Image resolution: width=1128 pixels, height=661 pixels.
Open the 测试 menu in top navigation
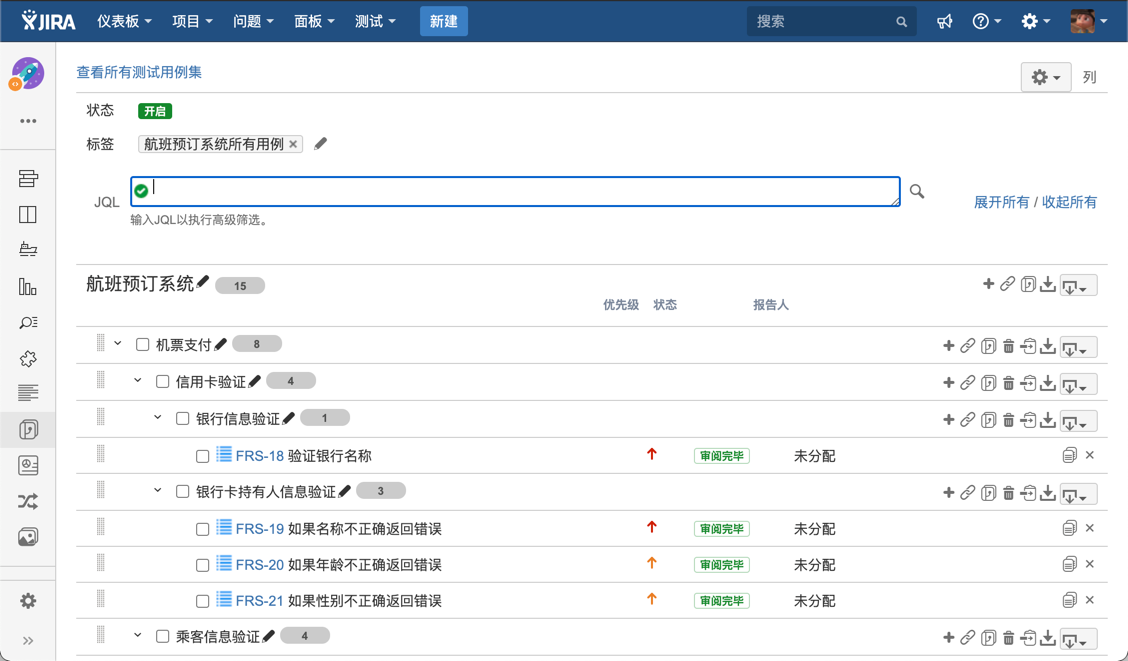[x=375, y=21]
